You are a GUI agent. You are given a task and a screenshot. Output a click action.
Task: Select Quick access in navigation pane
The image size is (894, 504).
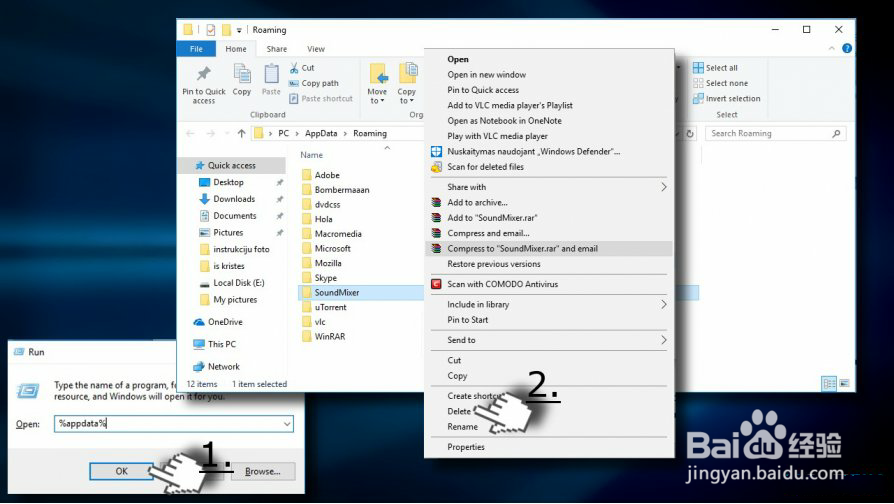tap(231, 165)
